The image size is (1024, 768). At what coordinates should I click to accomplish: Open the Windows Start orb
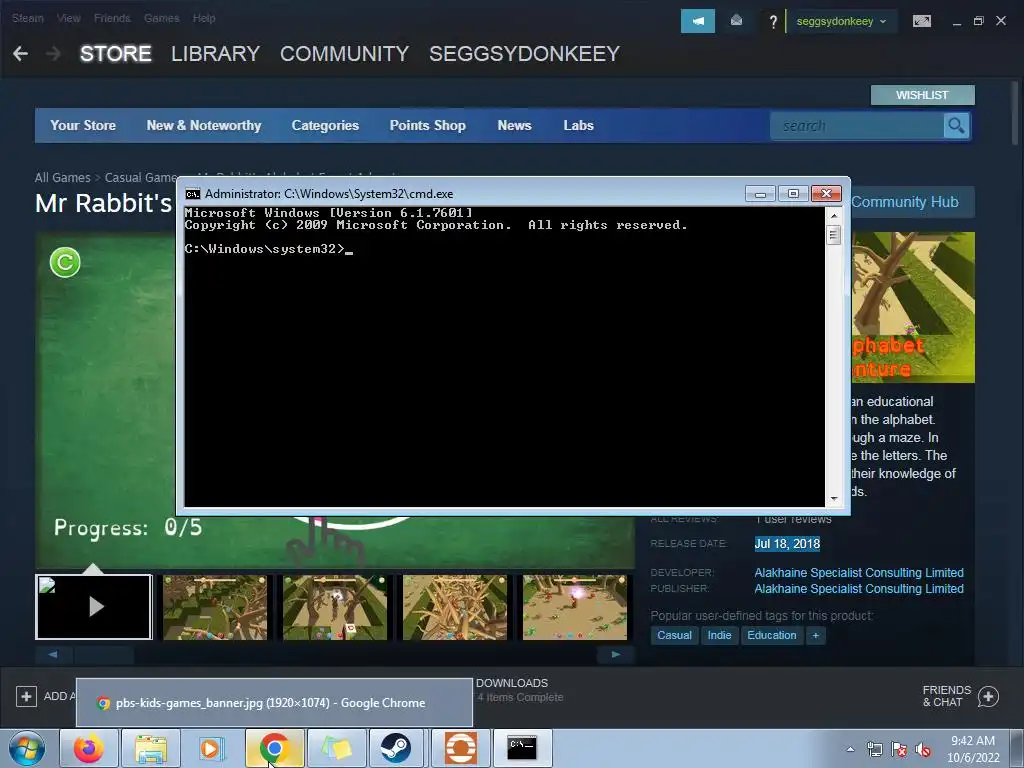[27, 748]
